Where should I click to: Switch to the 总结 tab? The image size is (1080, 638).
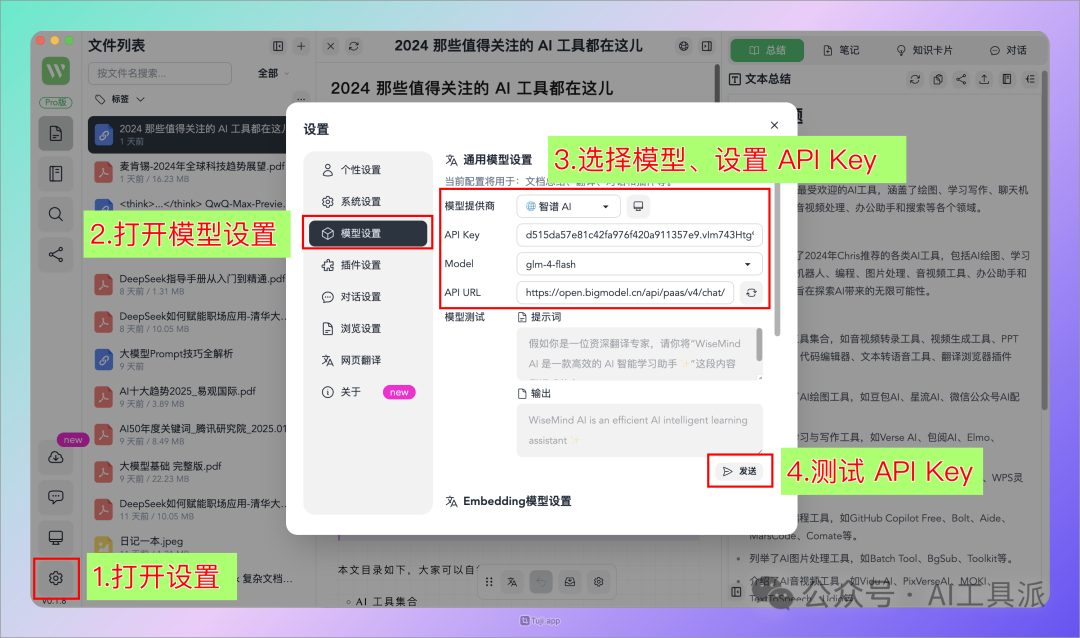pyautogui.click(x=767, y=50)
